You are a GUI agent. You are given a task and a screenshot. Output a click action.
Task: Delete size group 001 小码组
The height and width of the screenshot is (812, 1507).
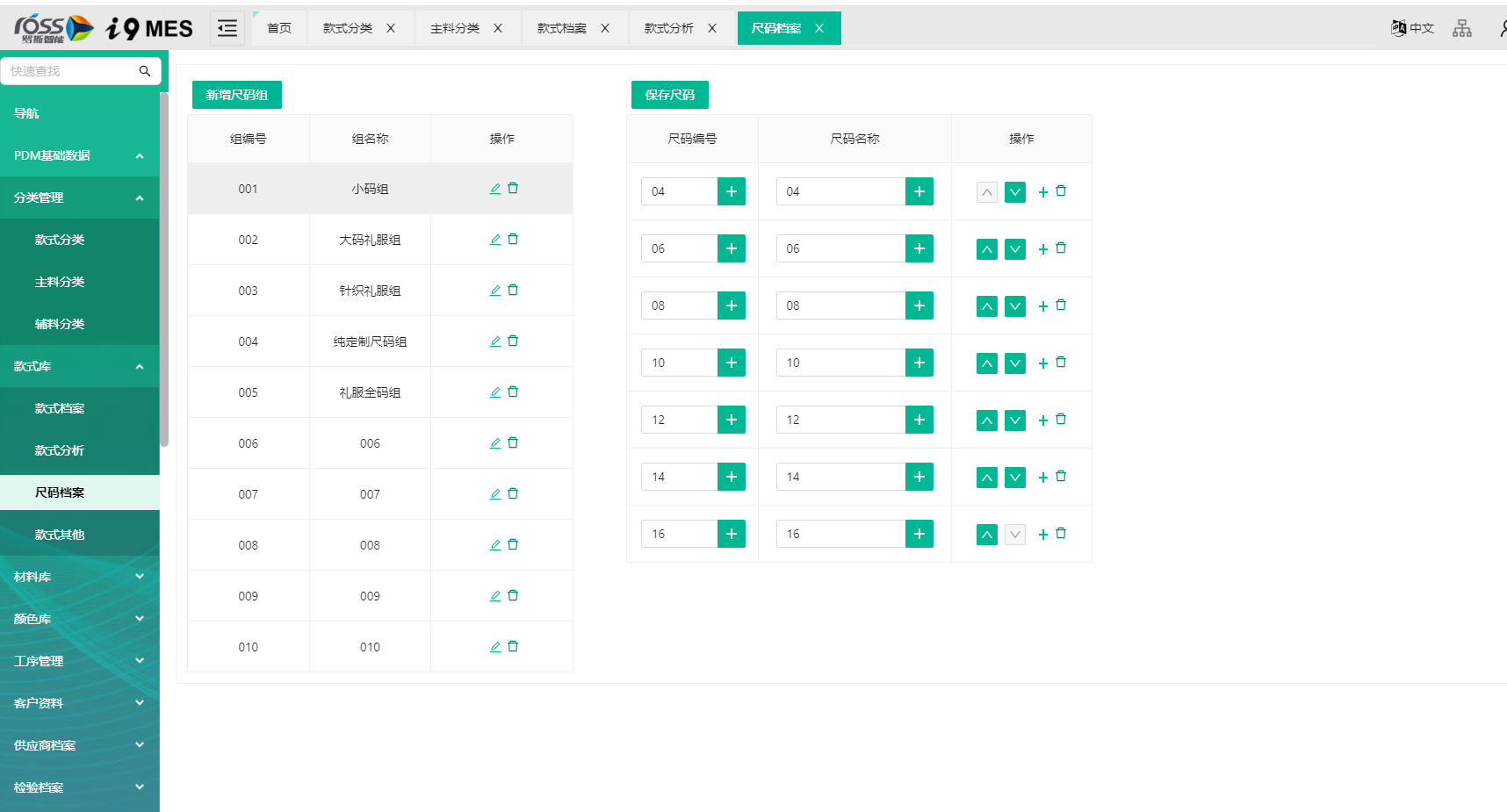click(513, 189)
